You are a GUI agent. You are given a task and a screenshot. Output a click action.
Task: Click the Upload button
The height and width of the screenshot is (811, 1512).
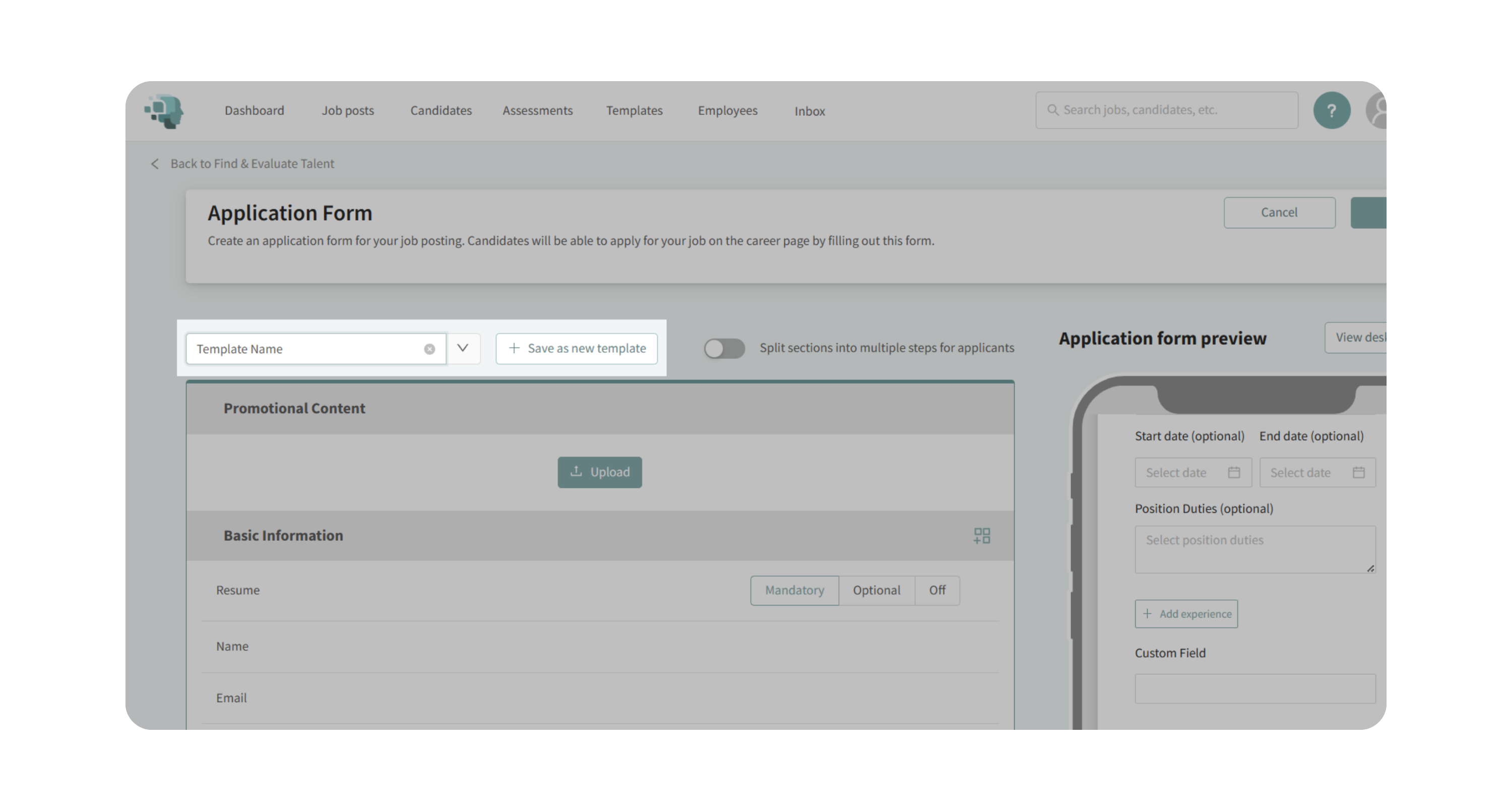[x=599, y=472]
